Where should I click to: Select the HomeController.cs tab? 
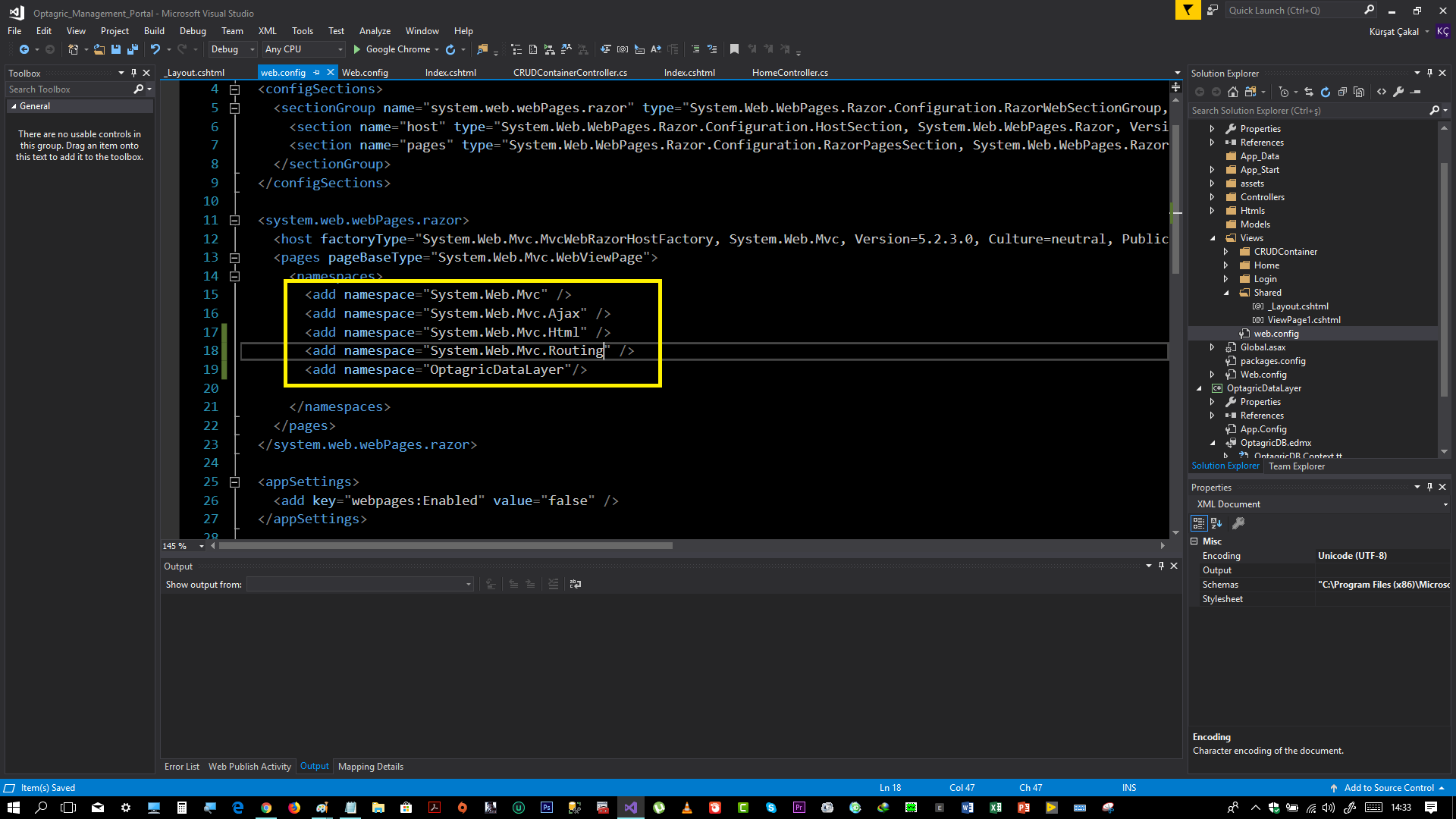coord(790,72)
